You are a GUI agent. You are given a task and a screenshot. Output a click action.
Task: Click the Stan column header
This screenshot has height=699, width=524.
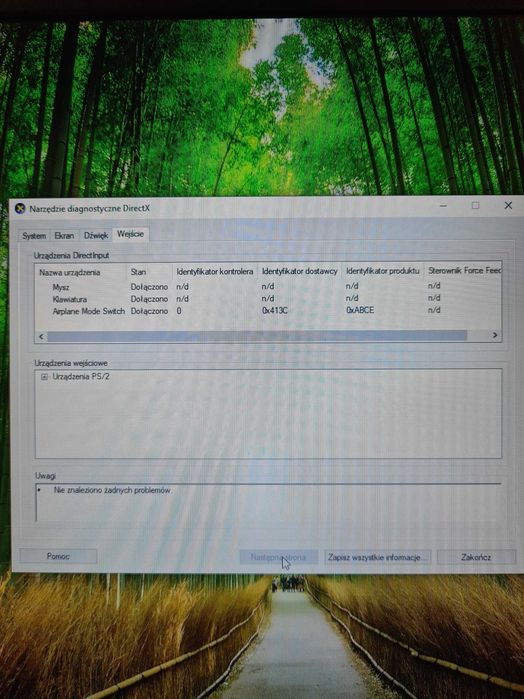coord(150,272)
